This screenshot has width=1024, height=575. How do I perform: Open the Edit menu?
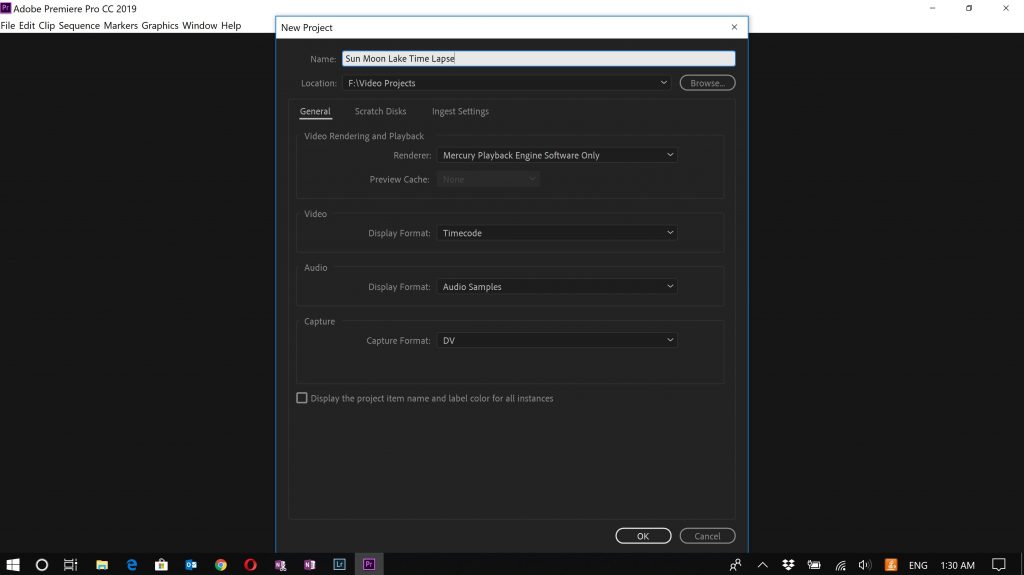pyautogui.click(x=27, y=25)
